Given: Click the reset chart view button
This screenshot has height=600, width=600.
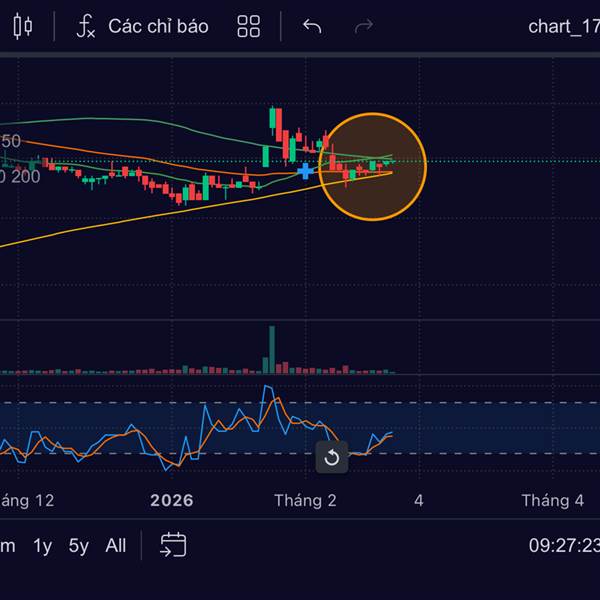Looking at the screenshot, I should click(332, 457).
